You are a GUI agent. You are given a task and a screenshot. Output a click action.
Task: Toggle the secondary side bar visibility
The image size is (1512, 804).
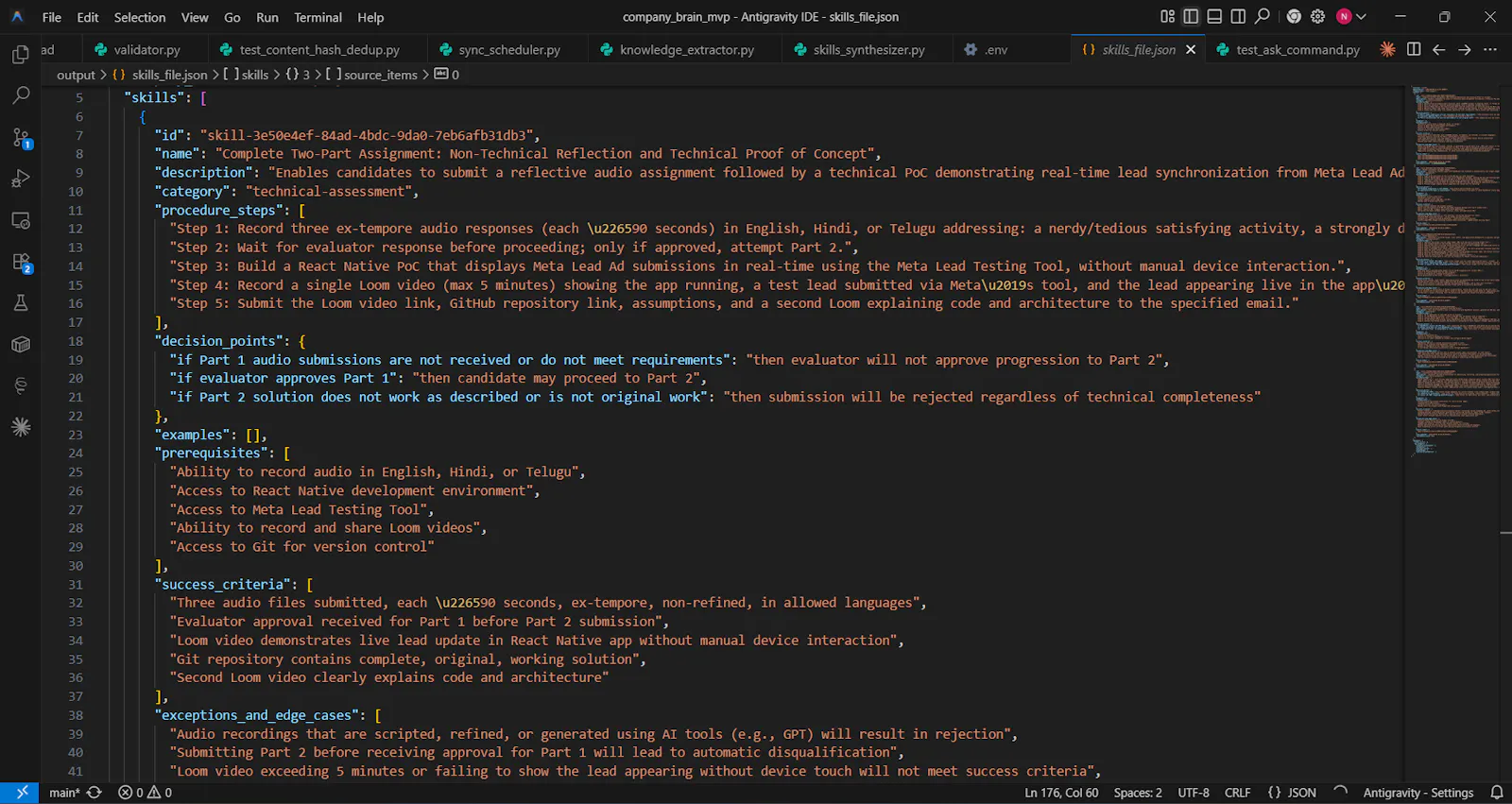[1238, 16]
